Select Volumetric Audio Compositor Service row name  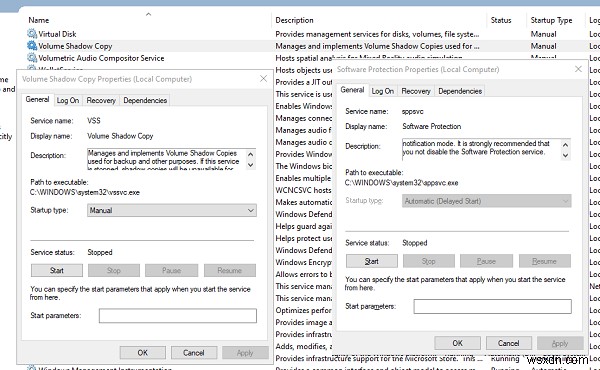(x=101, y=58)
